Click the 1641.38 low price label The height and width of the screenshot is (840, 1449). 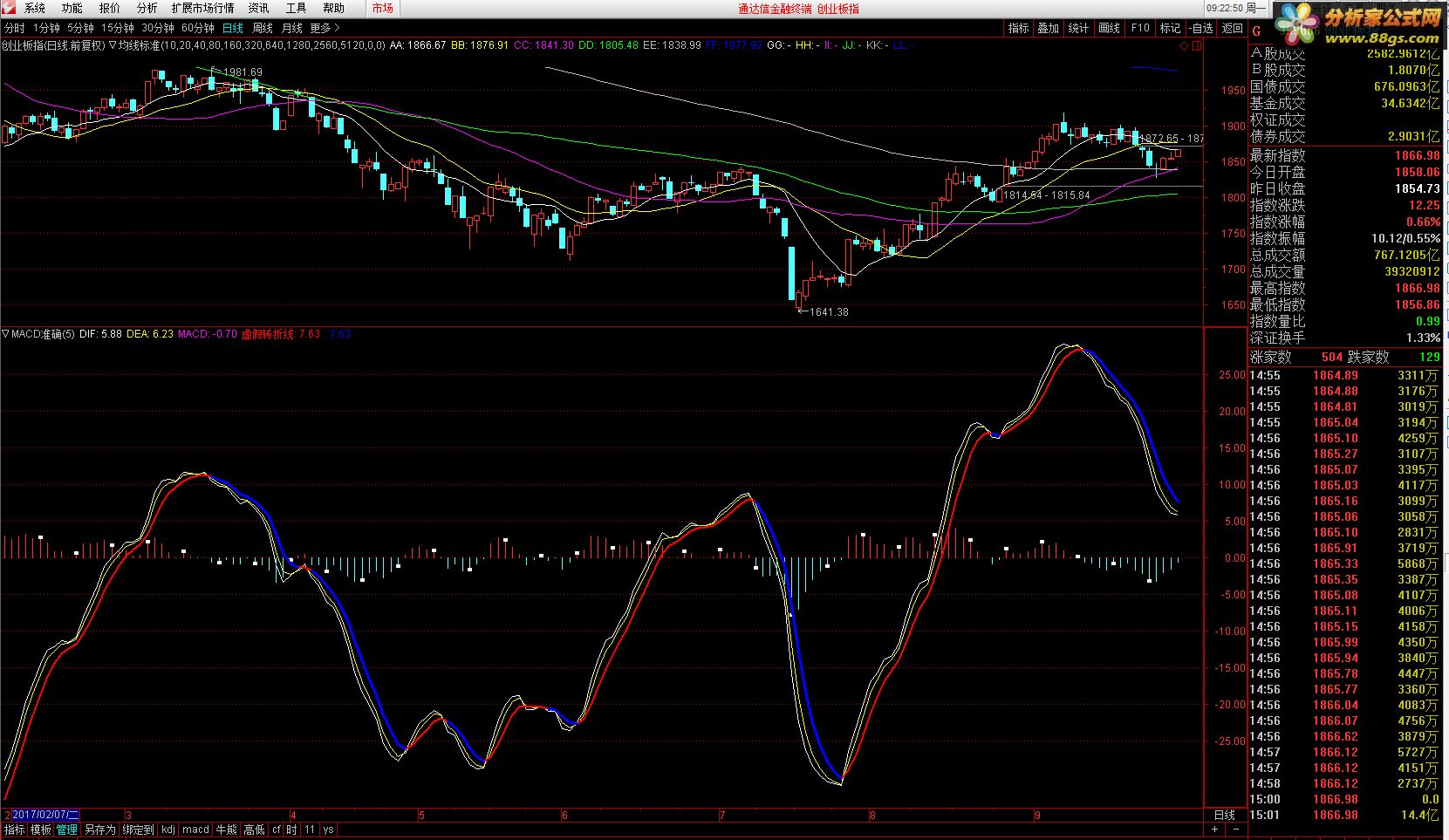pos(829,311)
